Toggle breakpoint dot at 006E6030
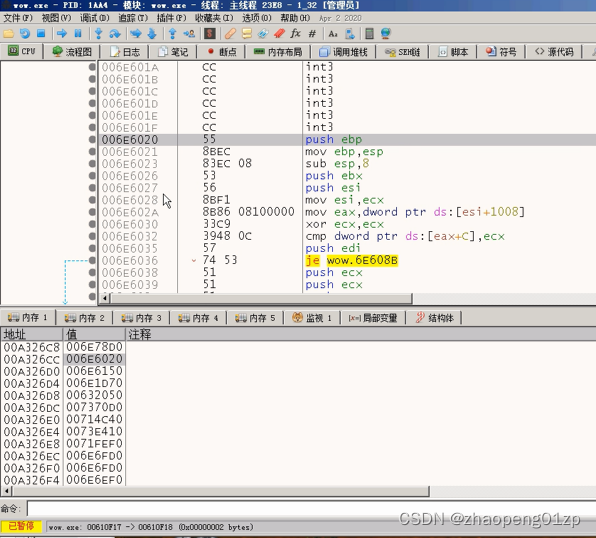 (x=92, y=224)
